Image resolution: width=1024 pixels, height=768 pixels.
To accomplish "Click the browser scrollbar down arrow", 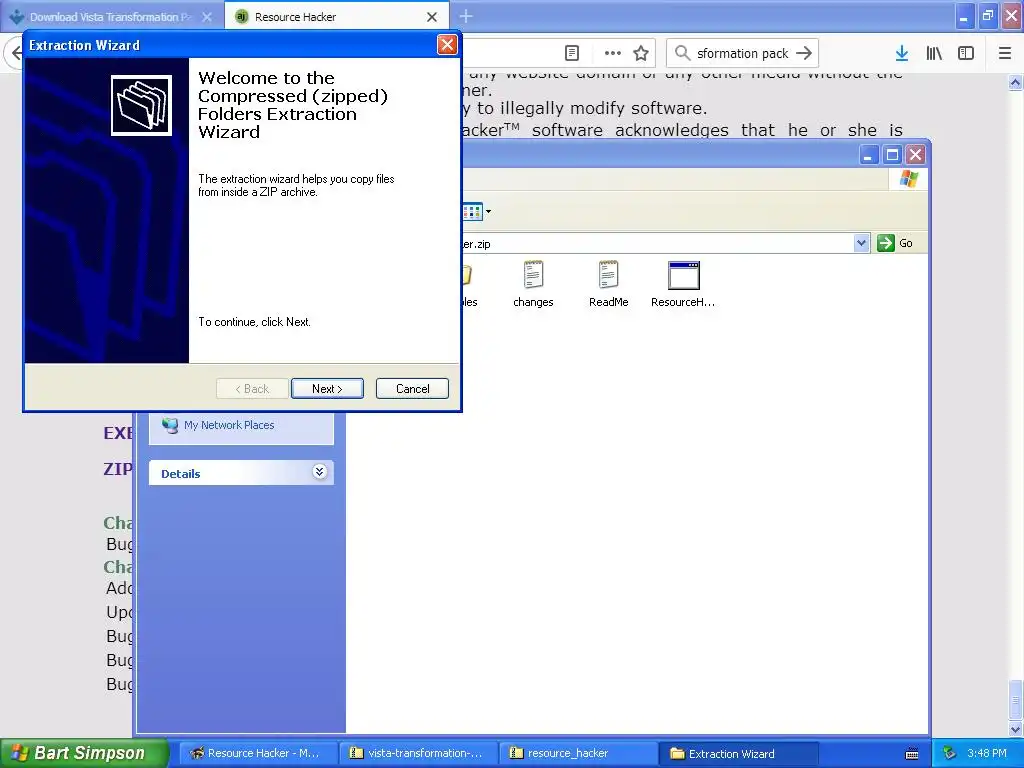I will pos(1015,728).
